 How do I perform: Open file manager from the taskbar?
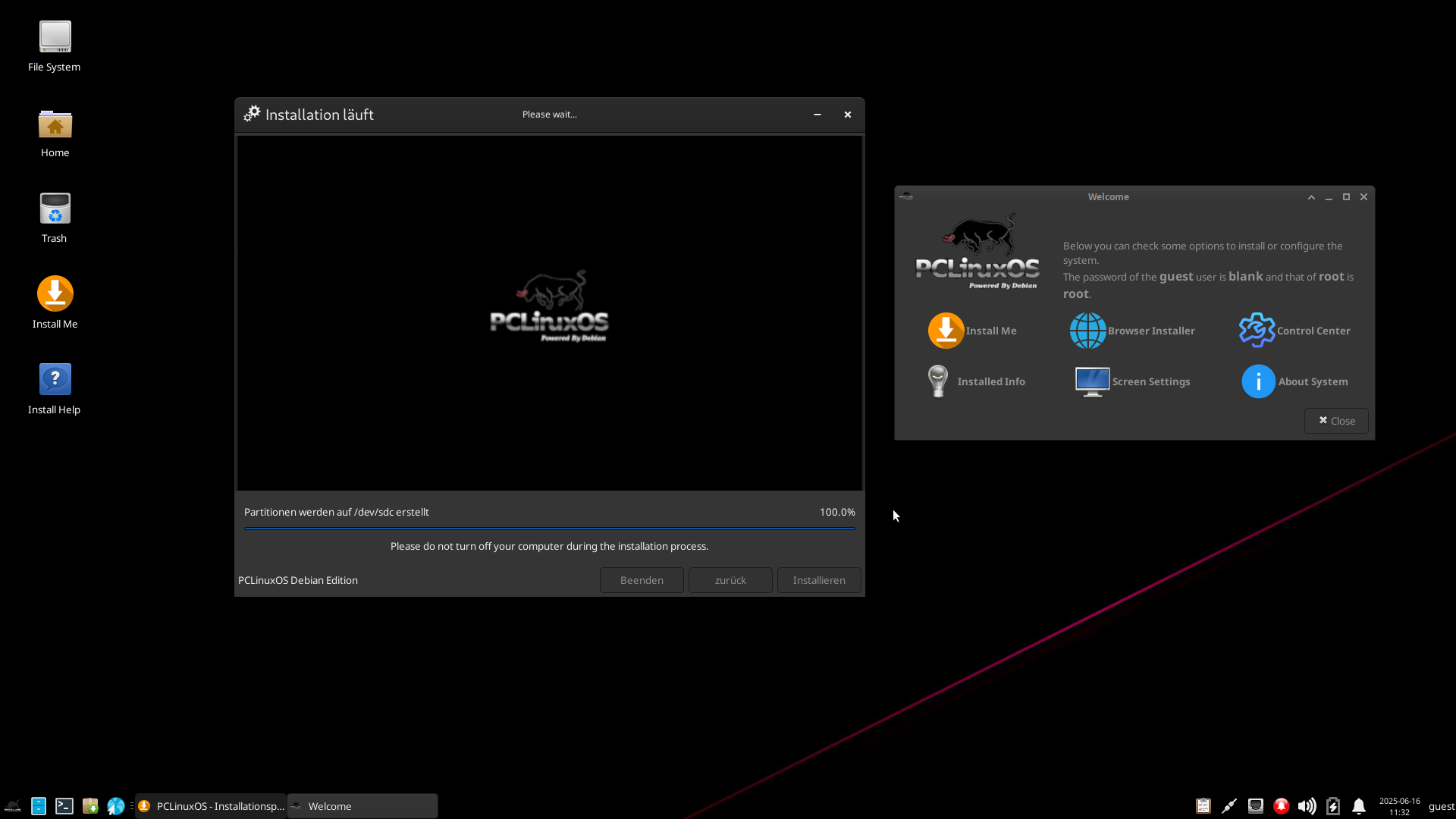[39, 806]
